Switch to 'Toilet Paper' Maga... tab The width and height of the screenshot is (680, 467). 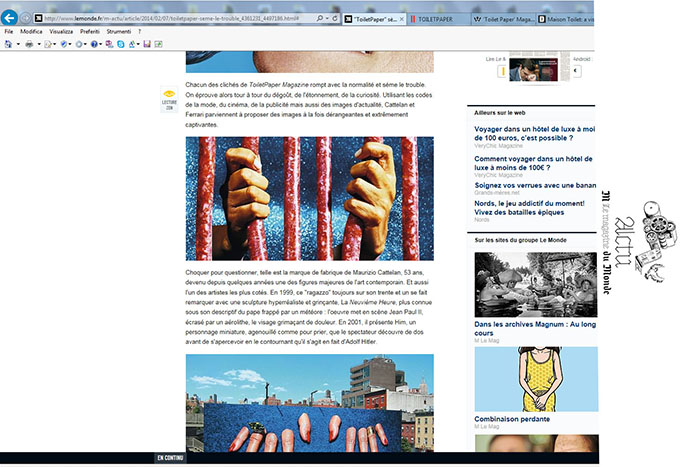tap(503, 19)
